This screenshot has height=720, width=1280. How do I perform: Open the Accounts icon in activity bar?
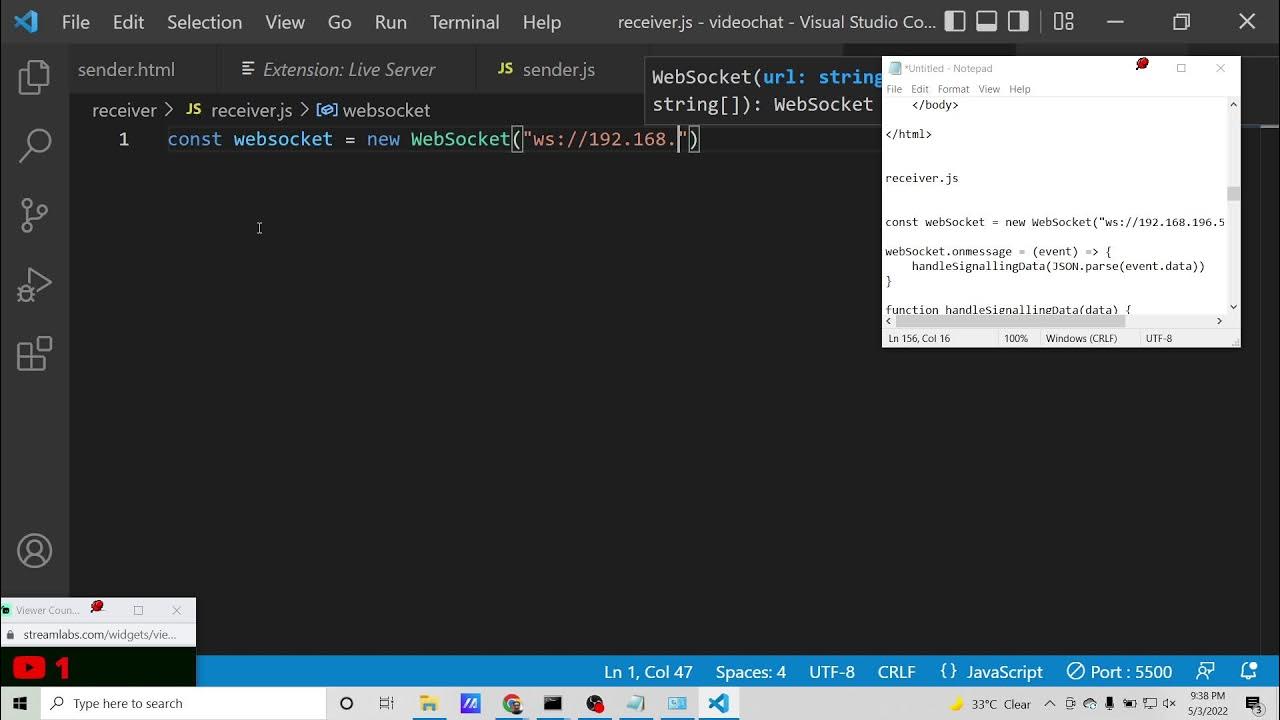point(34,551)
